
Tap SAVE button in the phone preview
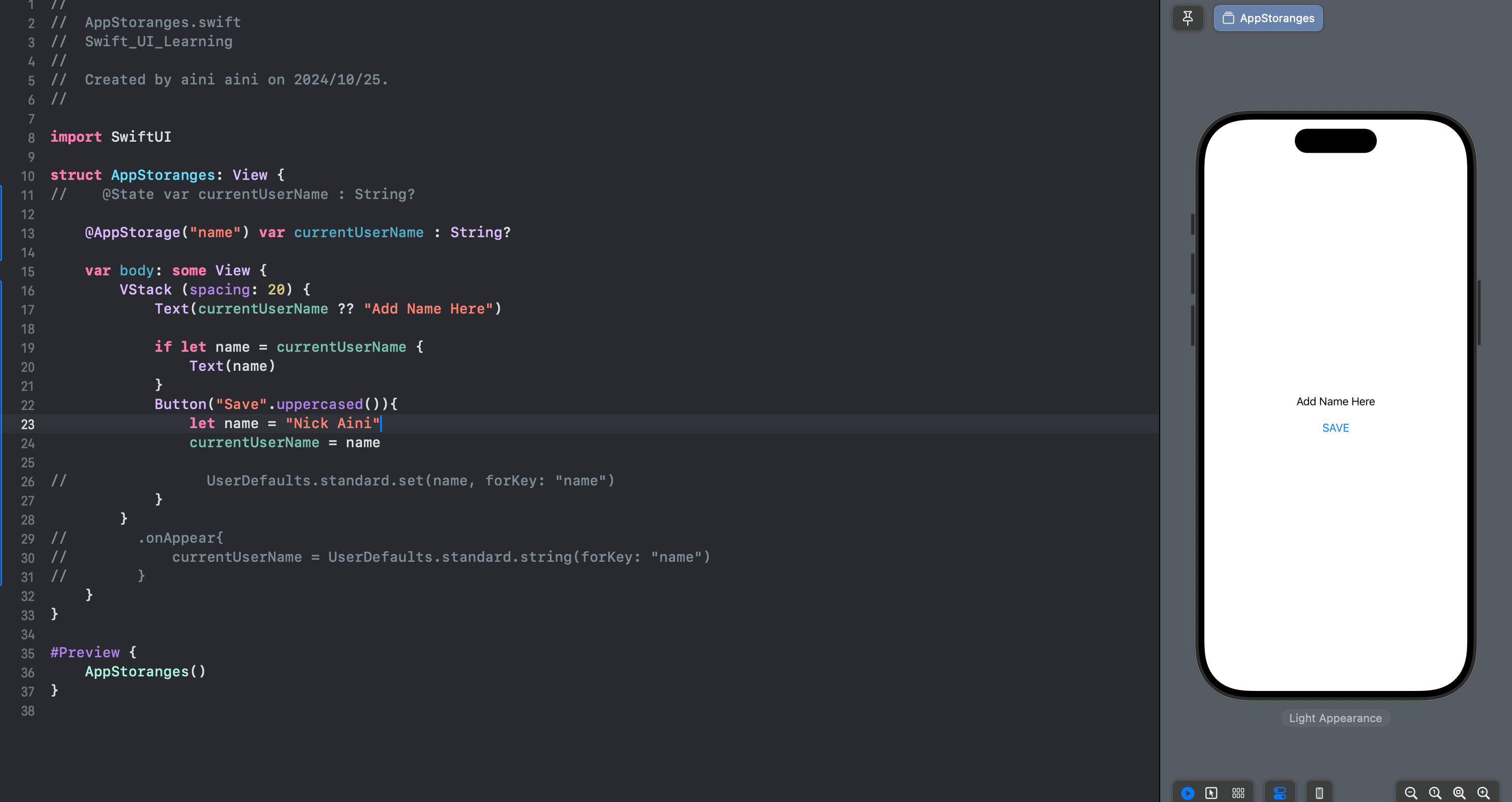point(1336,428)
